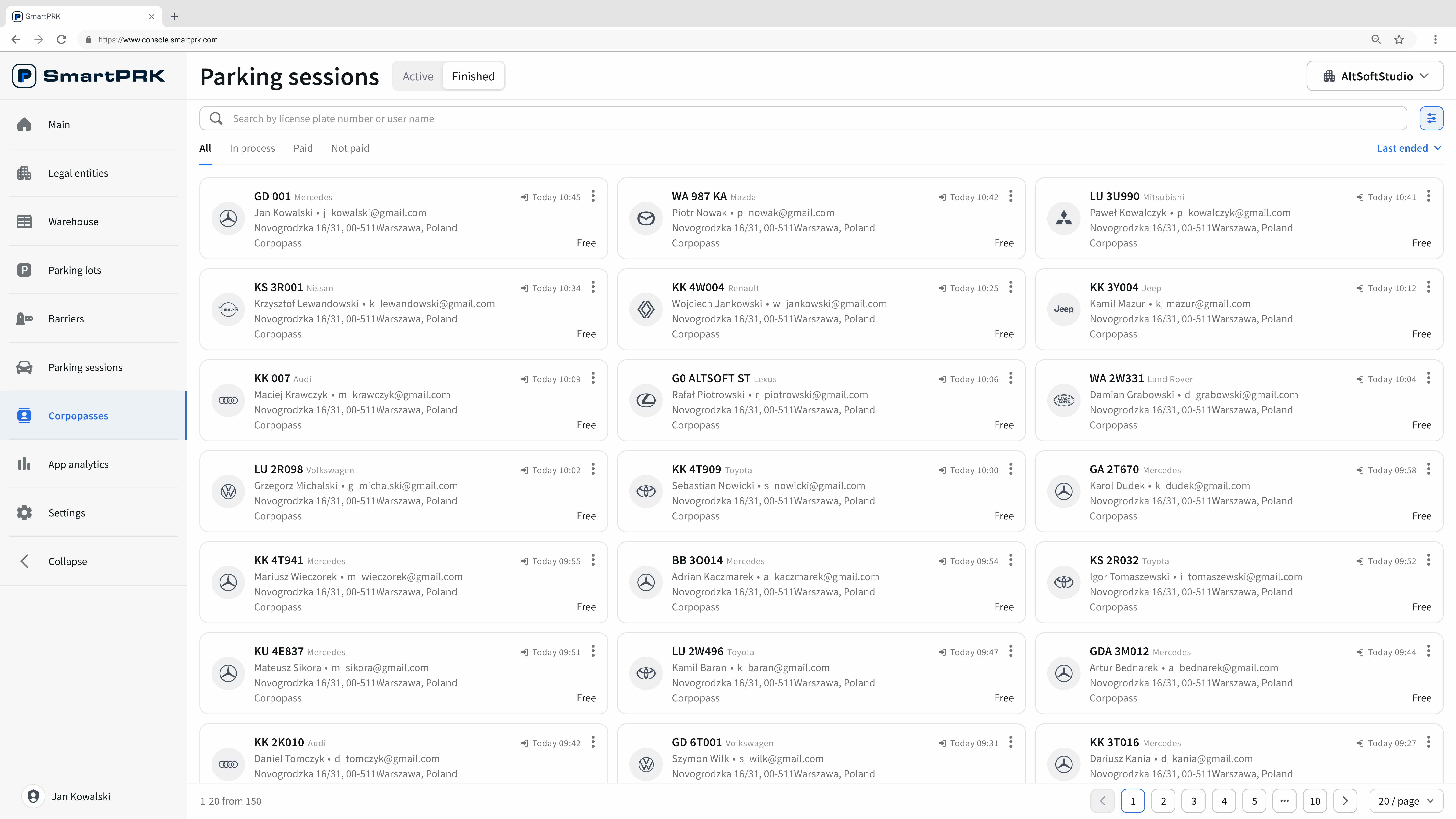The width and height of the screenshot is (1456, 819).
Task: Click the 1-20 from 150 count text
Action: [231, 801]
